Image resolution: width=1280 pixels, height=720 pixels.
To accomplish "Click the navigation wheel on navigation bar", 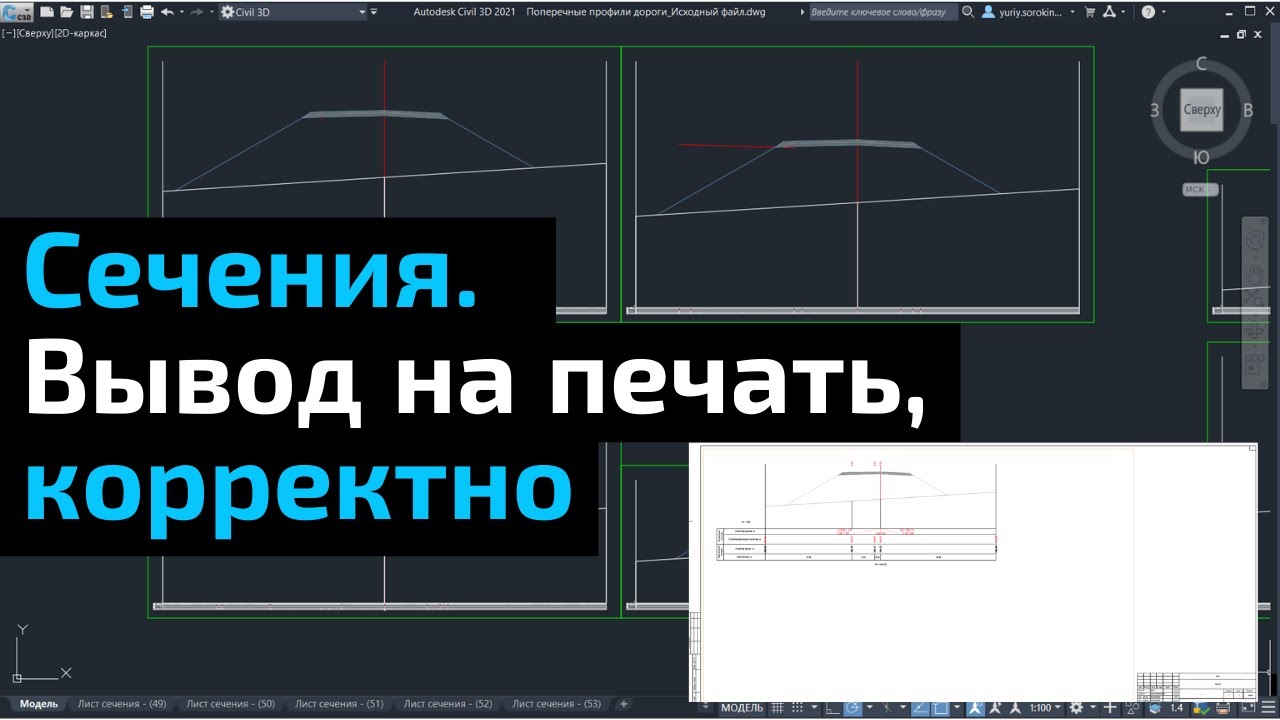I will pos(1255,240).
